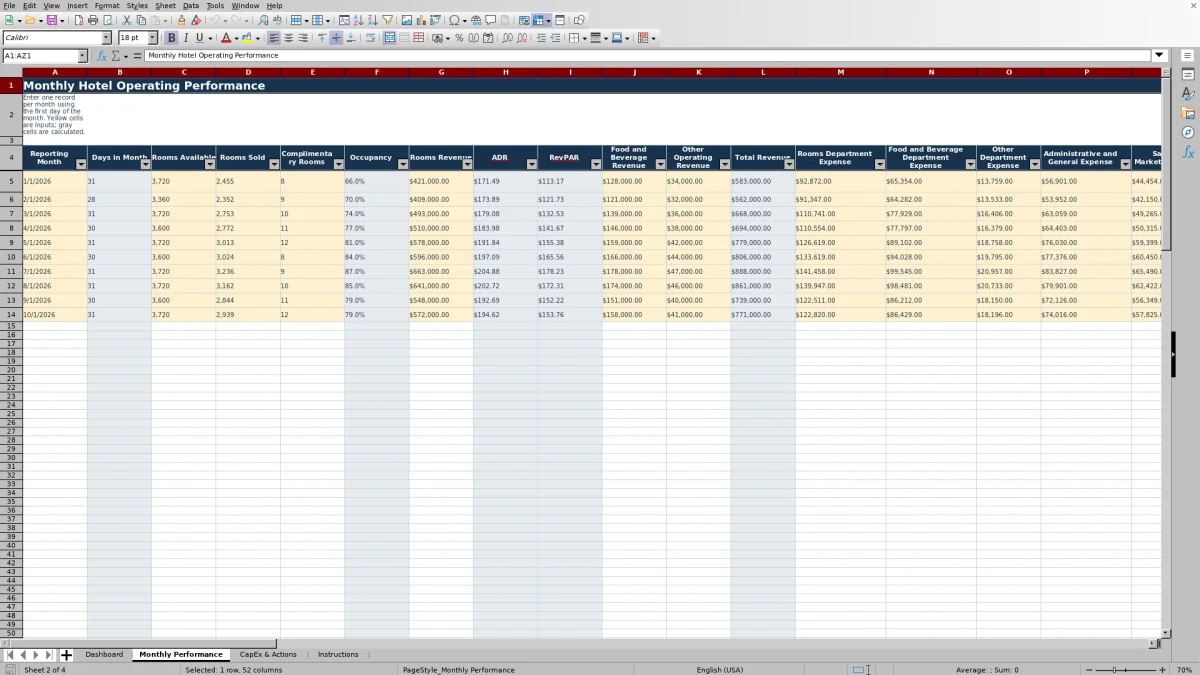Viewport: 1200px width, 675px height.
Task: Switch to the Dashboard sheet tab
Action: tap(104, 655)
